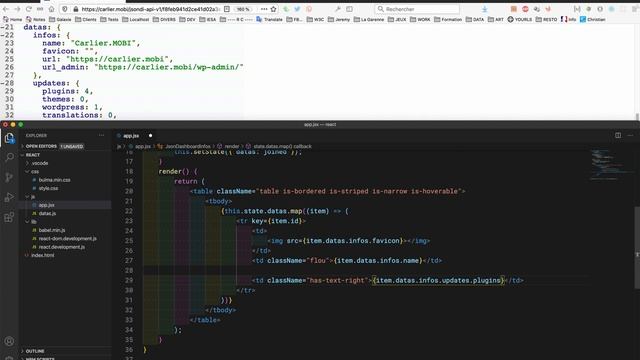Click the 1 UNSAVED badge
This screenshot has width=640, height=360.
click(x=72, y=146)
